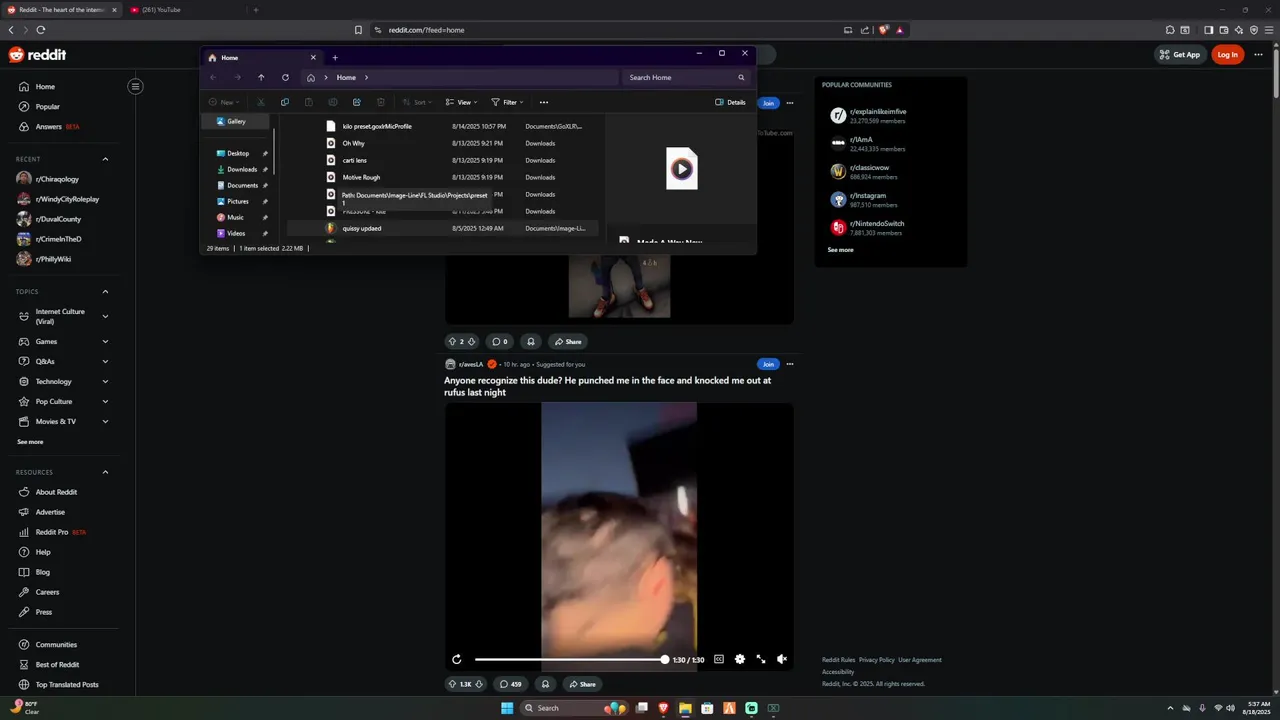Click the Get App button

coord(1180,55)
